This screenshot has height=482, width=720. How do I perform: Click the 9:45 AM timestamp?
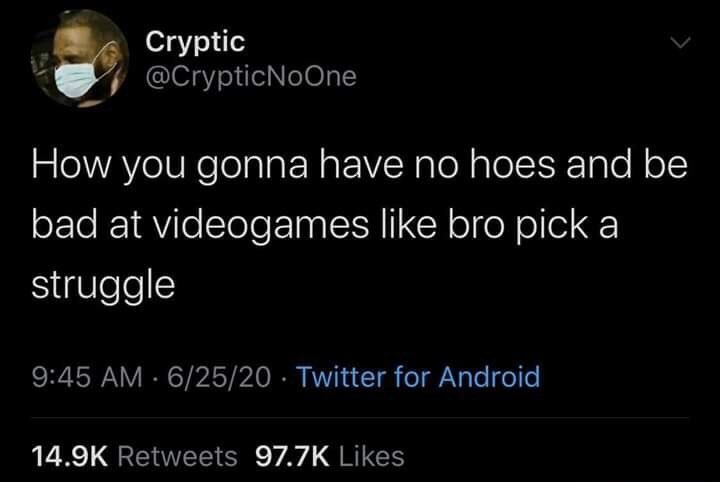(x=87, y=377)
